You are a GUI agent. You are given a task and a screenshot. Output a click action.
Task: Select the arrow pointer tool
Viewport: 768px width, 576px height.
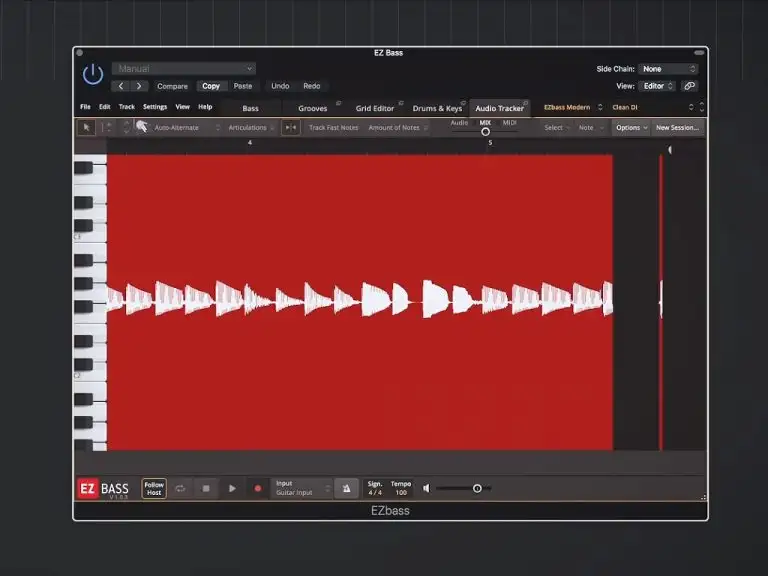86,127
